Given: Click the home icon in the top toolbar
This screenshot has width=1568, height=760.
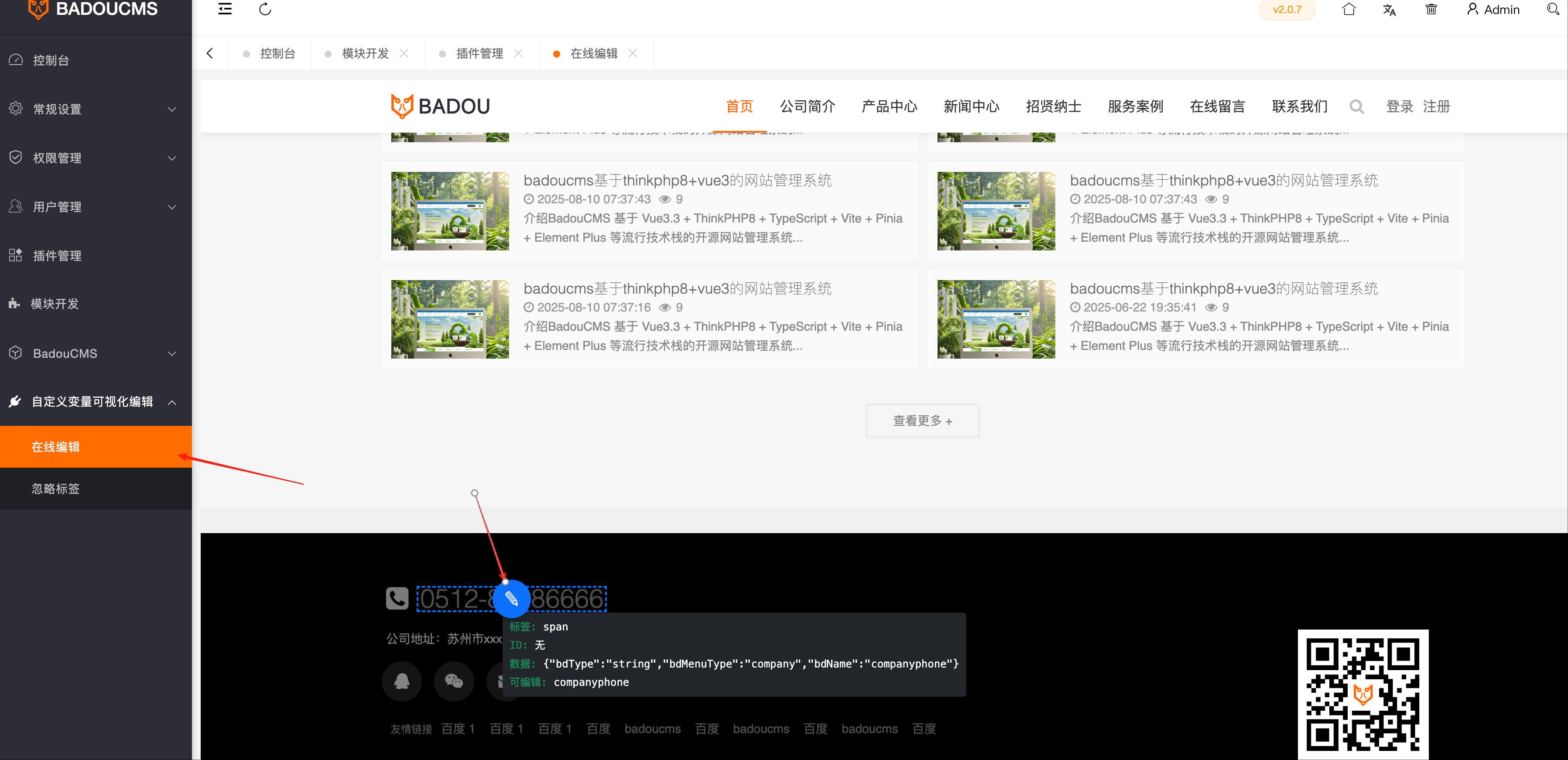Looking at the screenshot, I should [1349, 9].
